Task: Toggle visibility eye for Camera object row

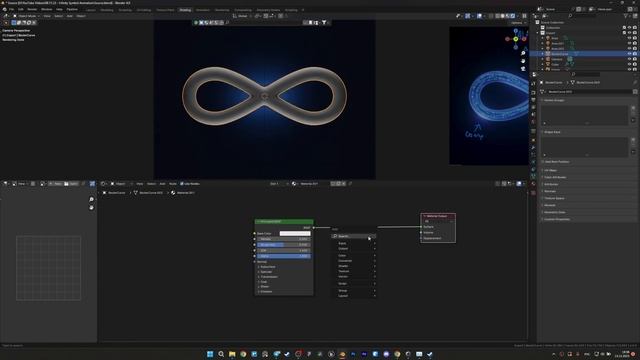Action: pyautogui.click(x=629, y=59)
